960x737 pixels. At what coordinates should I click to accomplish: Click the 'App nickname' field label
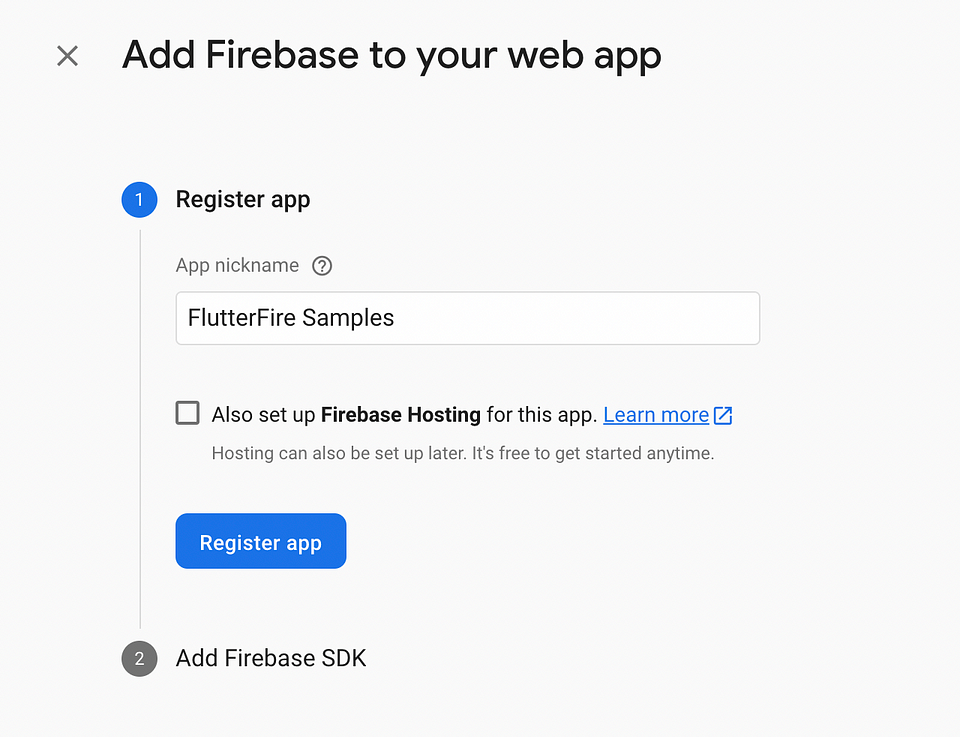pyautogui.click(x=238, y=266)
